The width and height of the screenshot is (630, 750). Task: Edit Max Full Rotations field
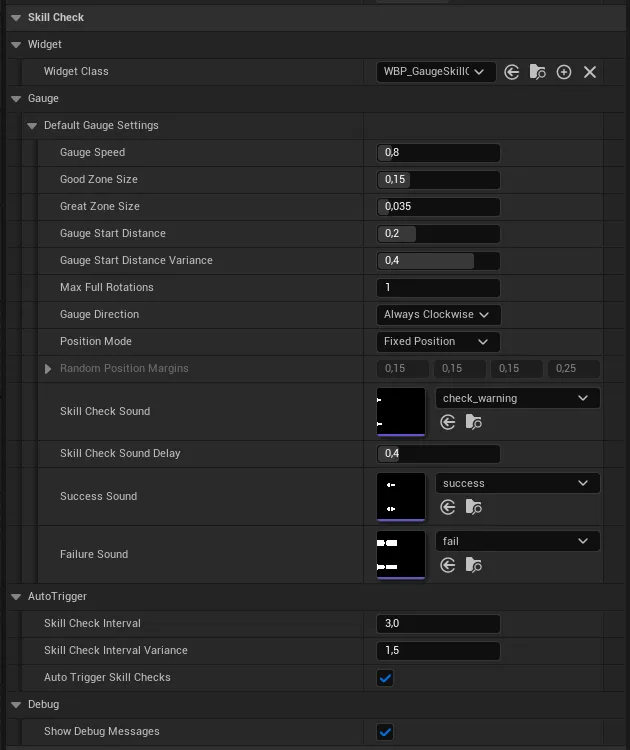pyautogui.click(x=438, y=287)
